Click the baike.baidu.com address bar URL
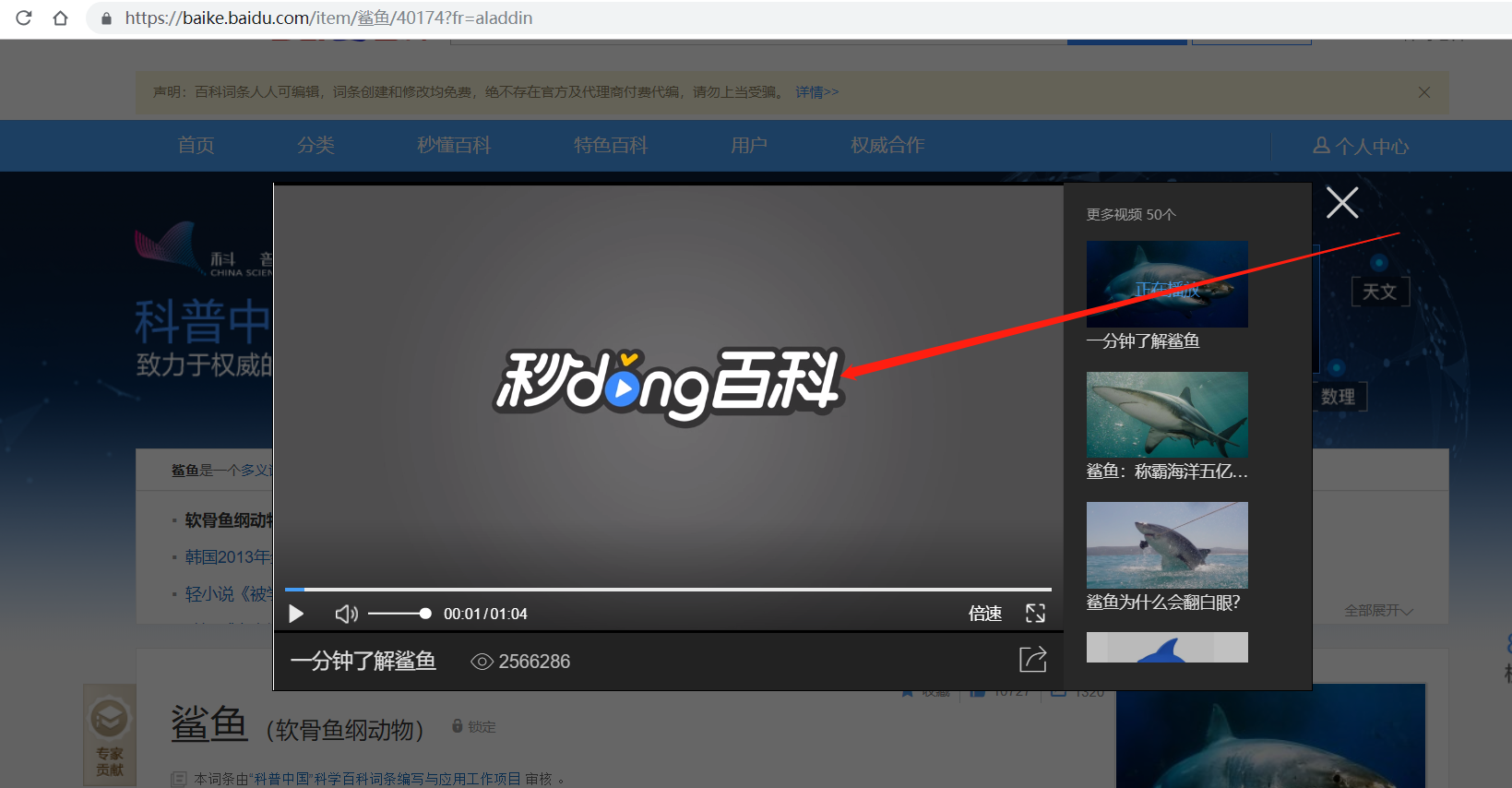Viewport: 1512px width, 788px height. 328,18
